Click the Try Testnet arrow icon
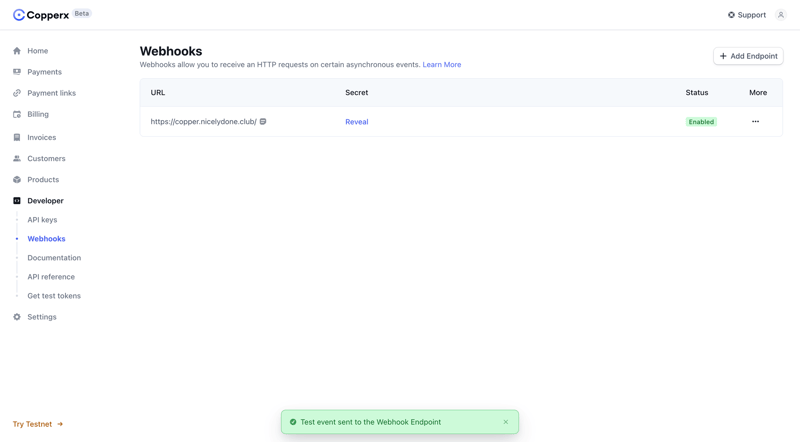The height and width of the screenshot is (442, 800). coord(60,424)
